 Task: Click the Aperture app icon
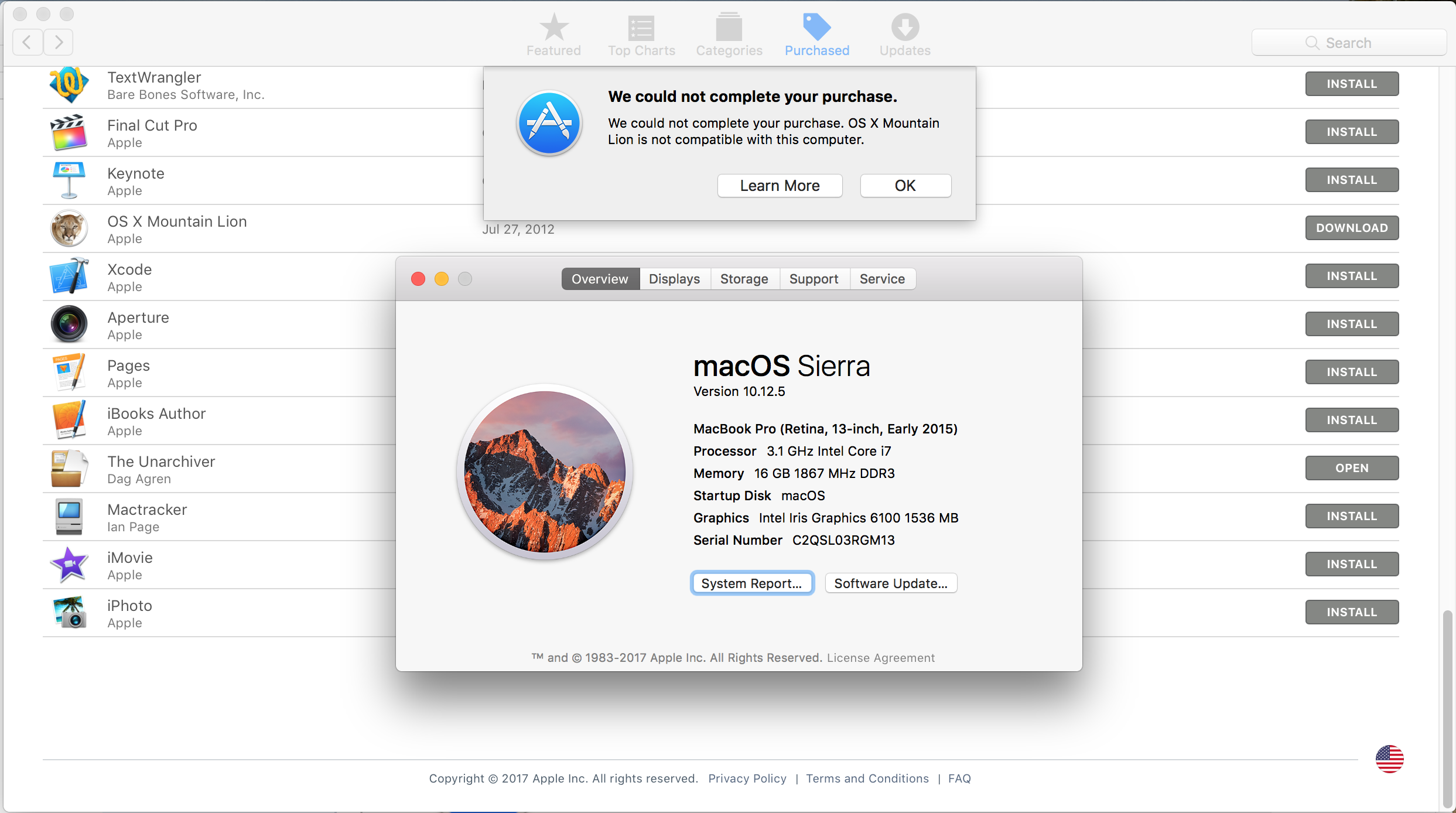point(69,324)
